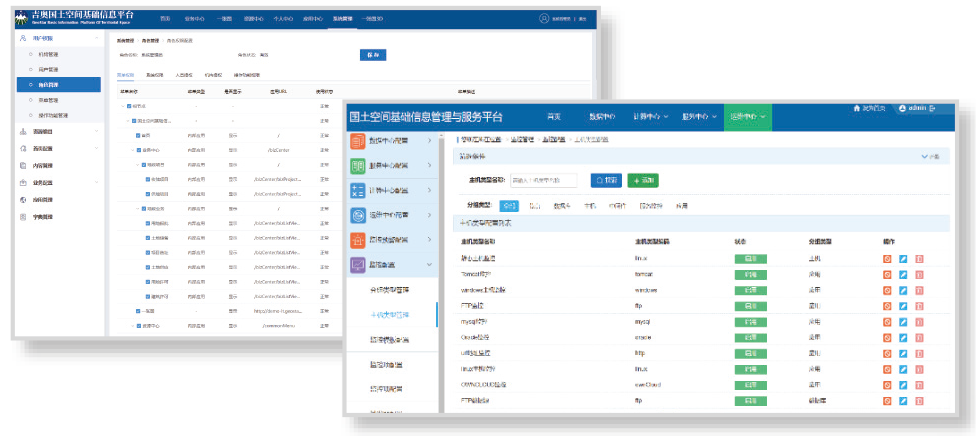Viewport: 976px width, 436px height.
Task: Click the disable icon in the mysql row
Action: [888, 322]
